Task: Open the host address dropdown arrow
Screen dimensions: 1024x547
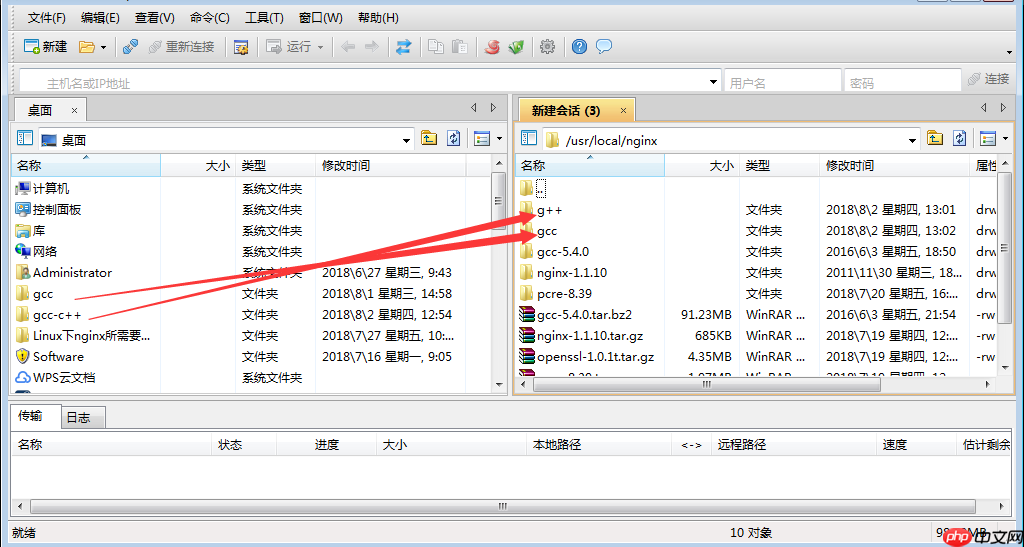Action: (x=713, y=82)
